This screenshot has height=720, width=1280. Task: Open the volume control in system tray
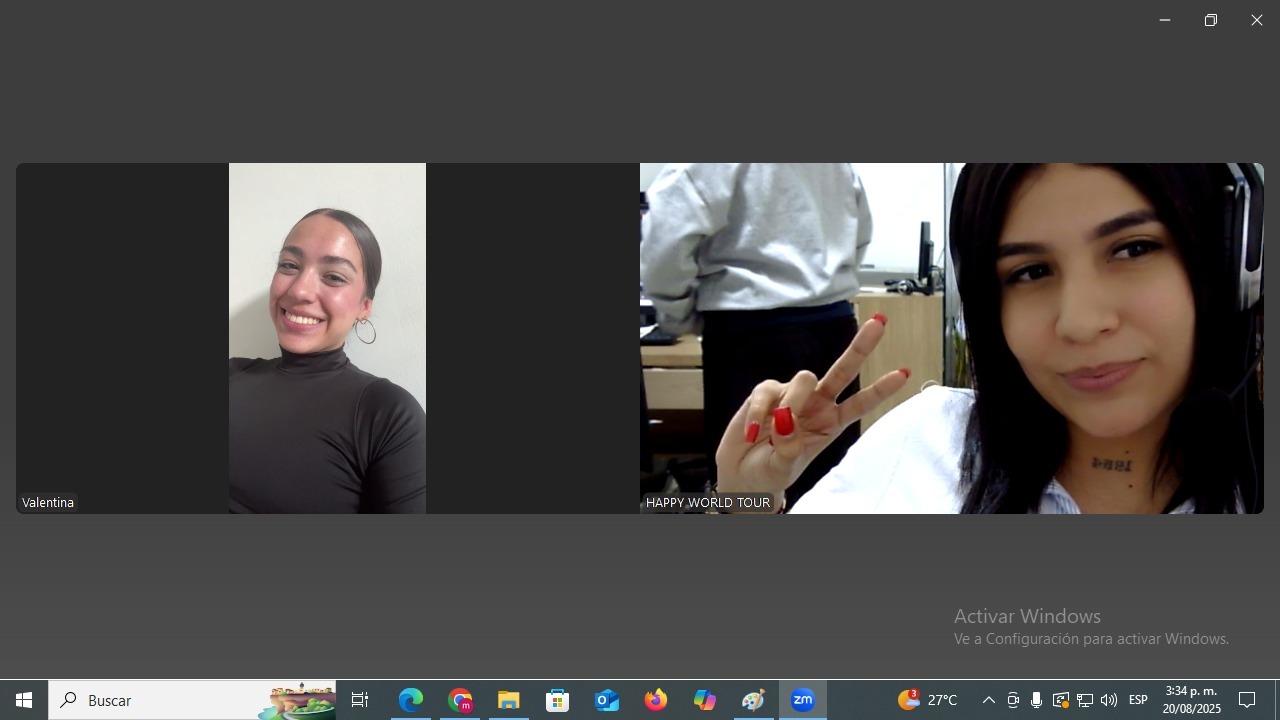[x=1109, y=700]
